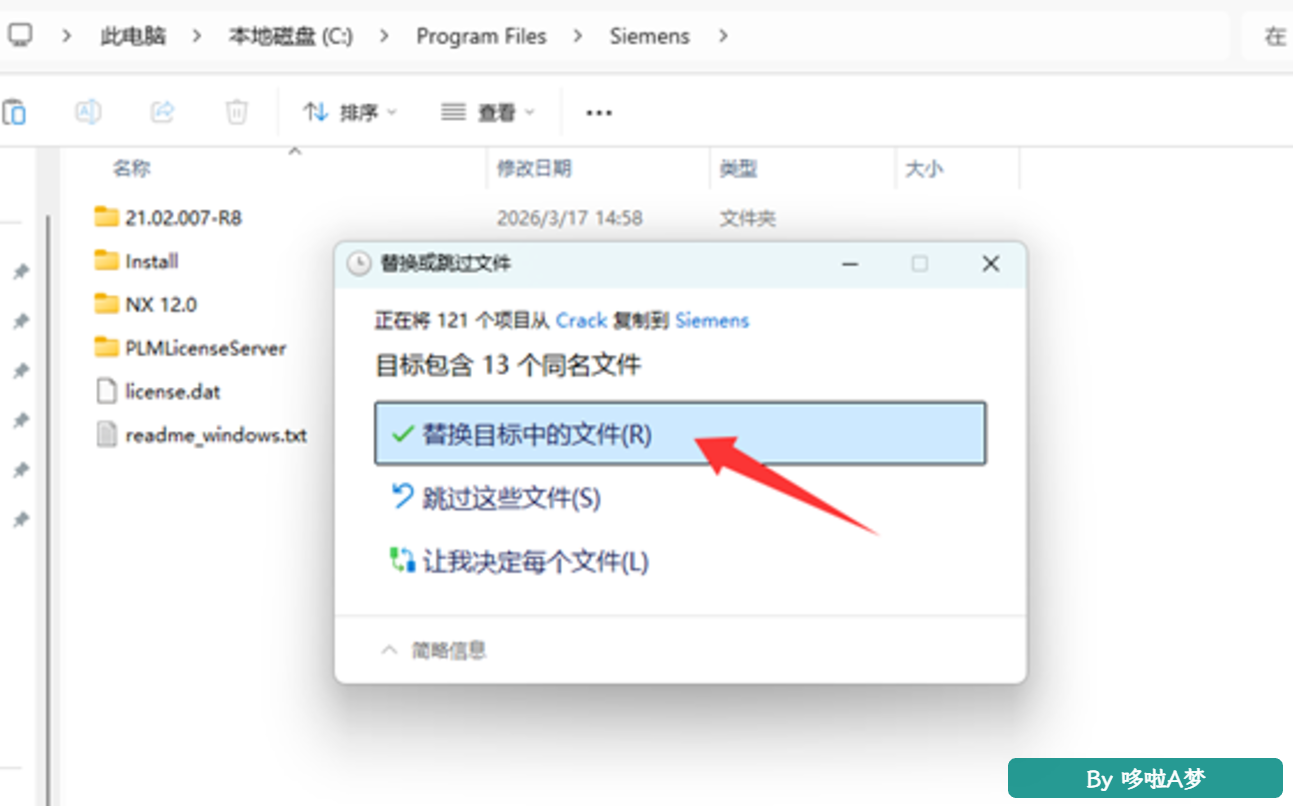Image resolution: width=1293 pixels, height=806 pixels.
Task: Go to Program Files in the breadcrumb
Action: coord(481,37)
